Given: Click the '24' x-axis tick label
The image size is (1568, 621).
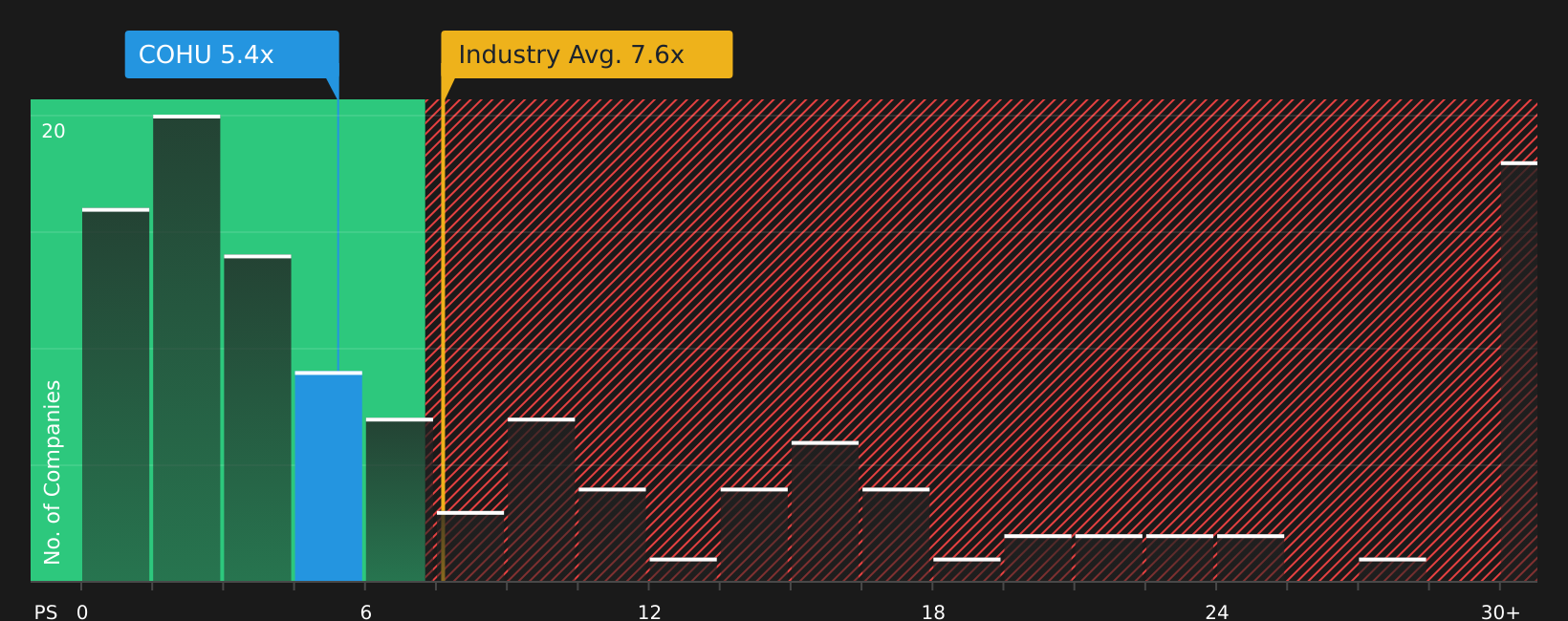Looking at the screenshot, I should pyautogui.click(x=1217, y=612).
